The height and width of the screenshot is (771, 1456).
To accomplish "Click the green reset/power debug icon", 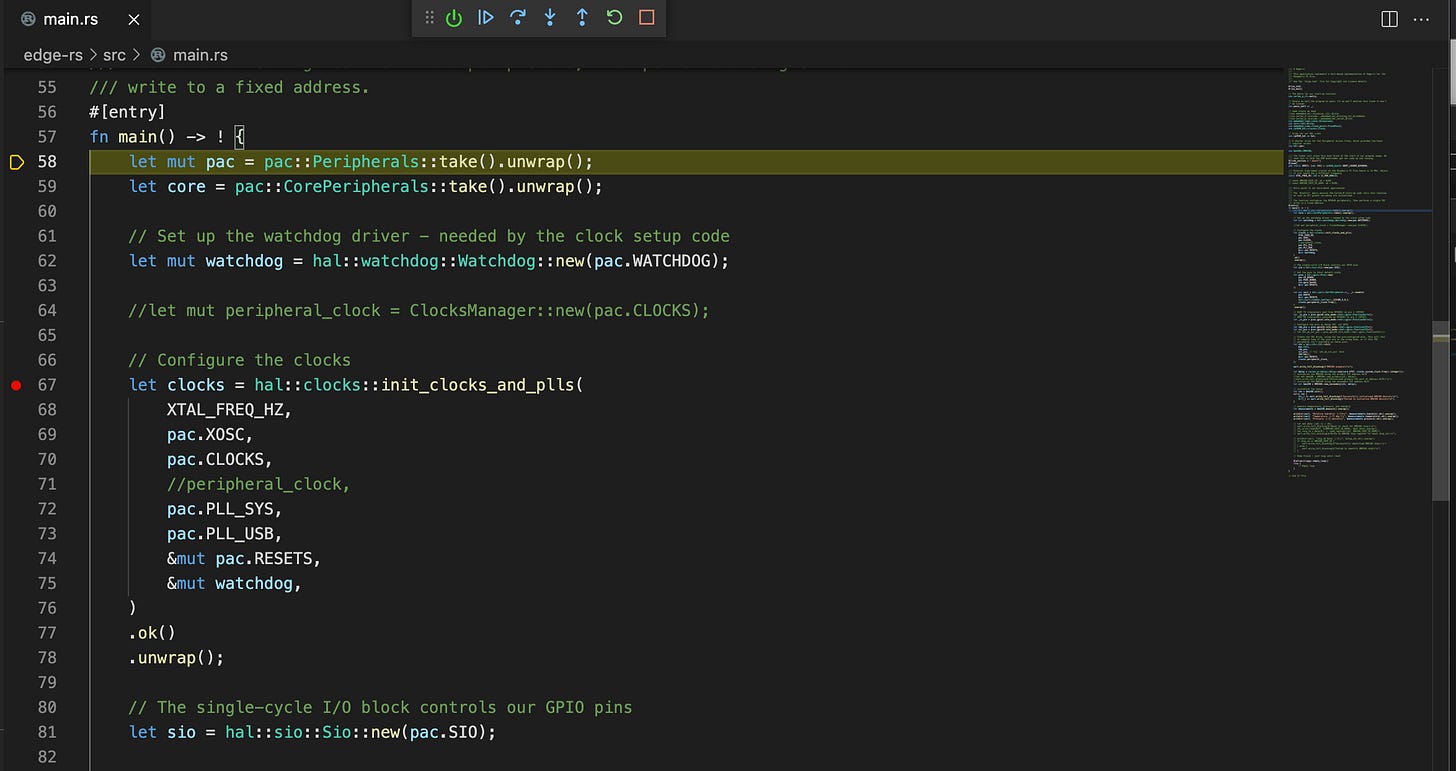I will [x=454, y=17].
